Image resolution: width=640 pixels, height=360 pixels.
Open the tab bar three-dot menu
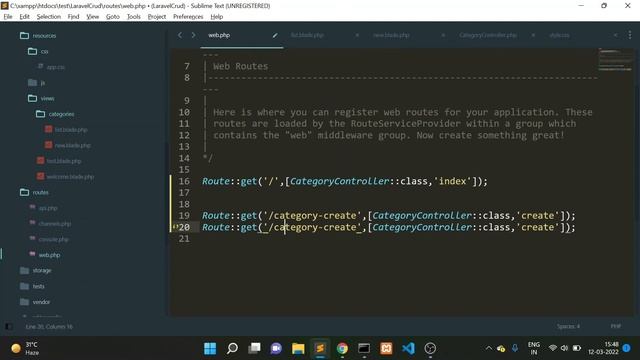pos(630,36)
